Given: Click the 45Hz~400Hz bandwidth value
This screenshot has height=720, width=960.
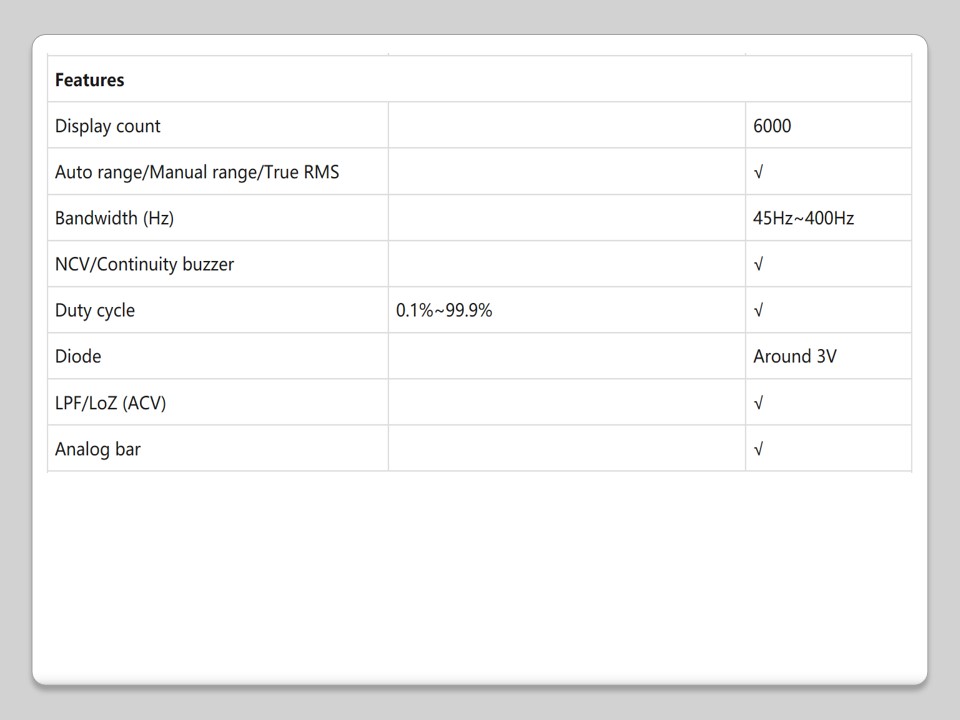Looking at the screenshot, I should (803, 218).
